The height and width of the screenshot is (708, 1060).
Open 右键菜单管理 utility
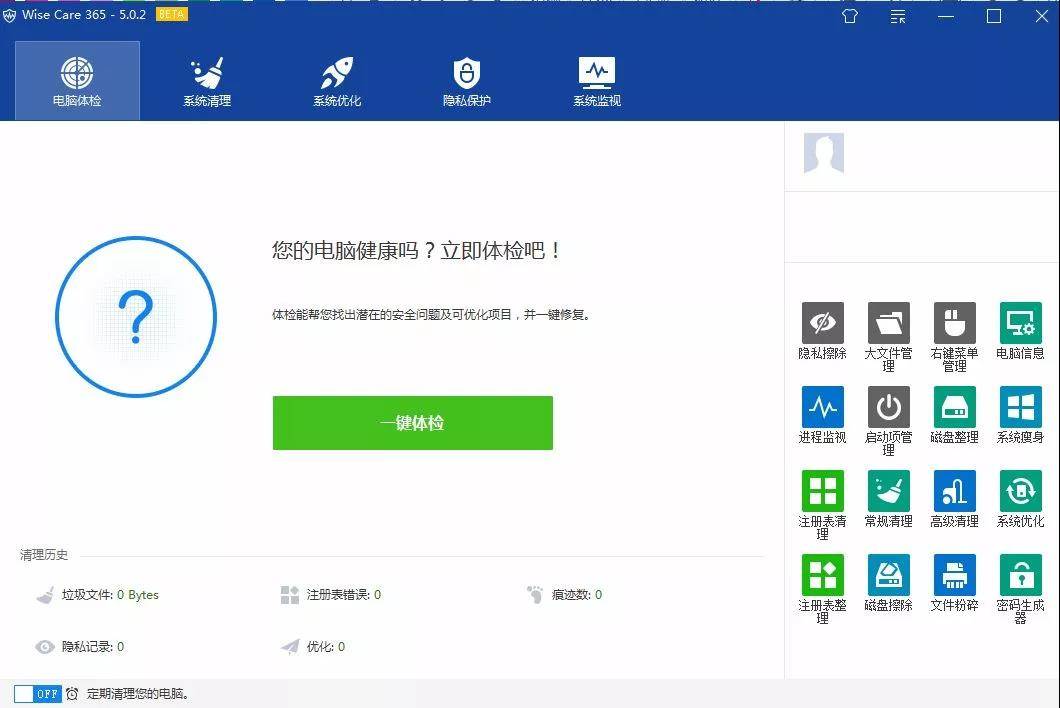(954, 337)
